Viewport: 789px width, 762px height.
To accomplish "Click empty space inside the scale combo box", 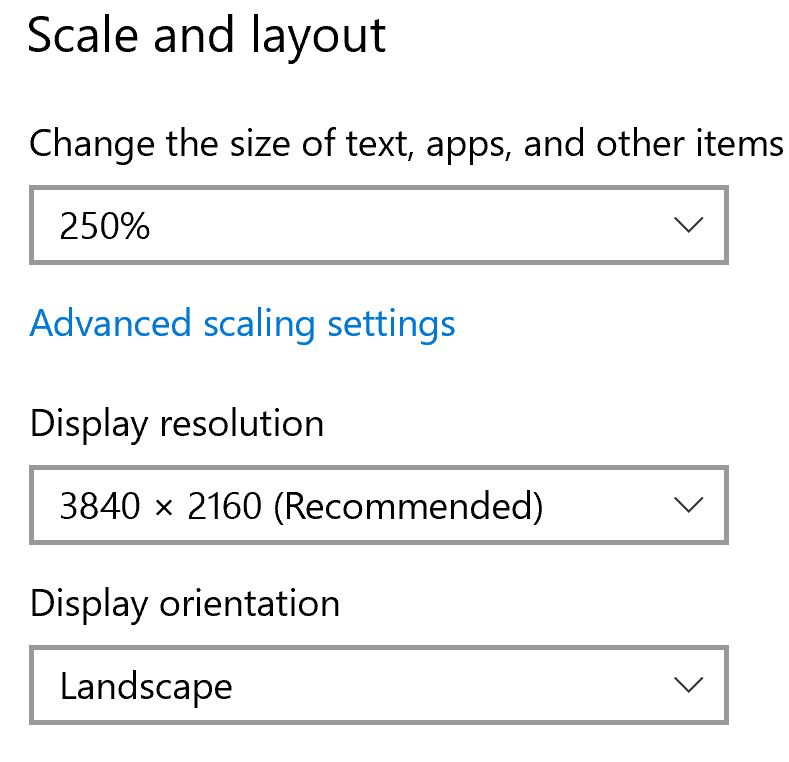I will (x=403, y=225).
